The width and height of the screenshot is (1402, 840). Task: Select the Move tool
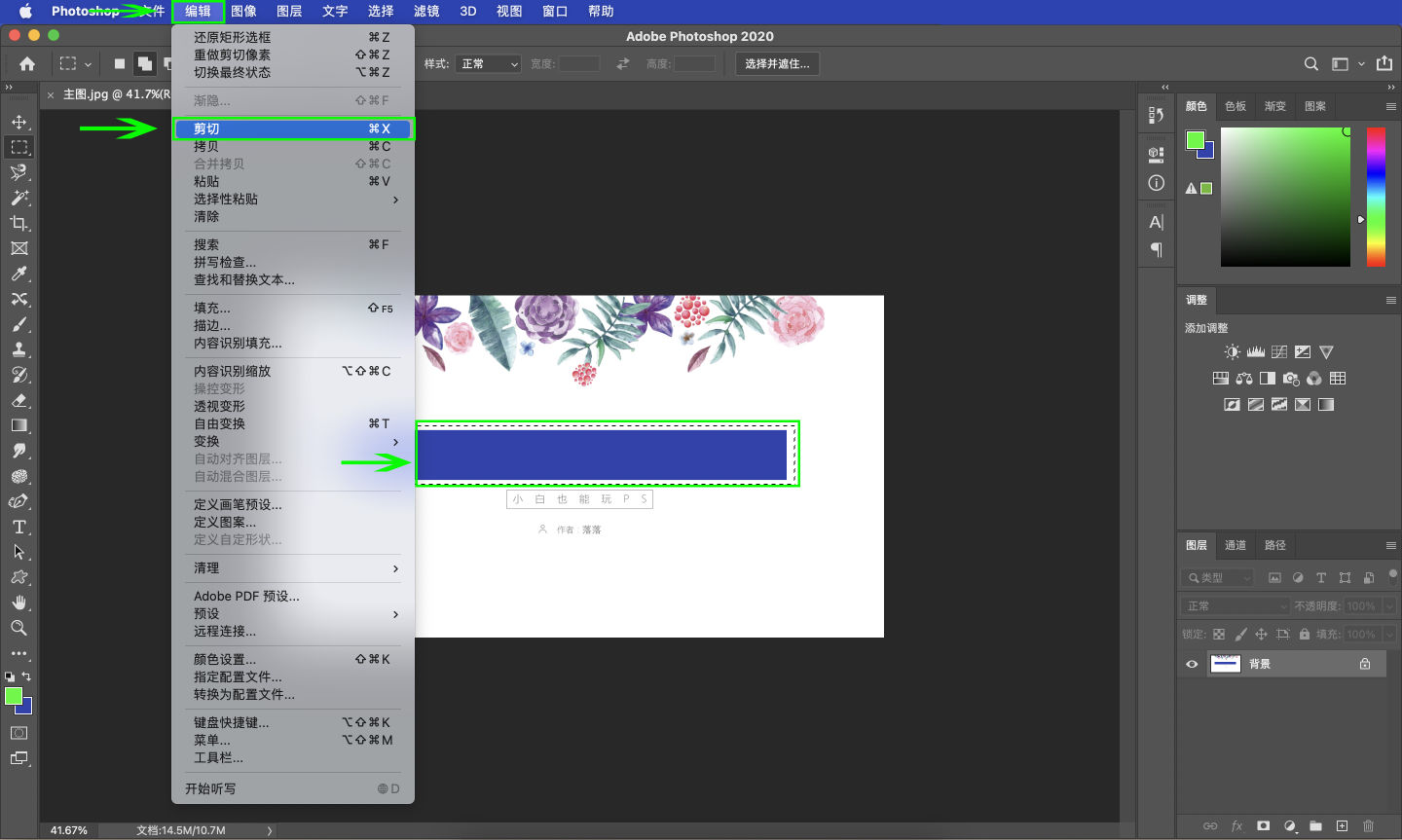[x=18, y=122]
